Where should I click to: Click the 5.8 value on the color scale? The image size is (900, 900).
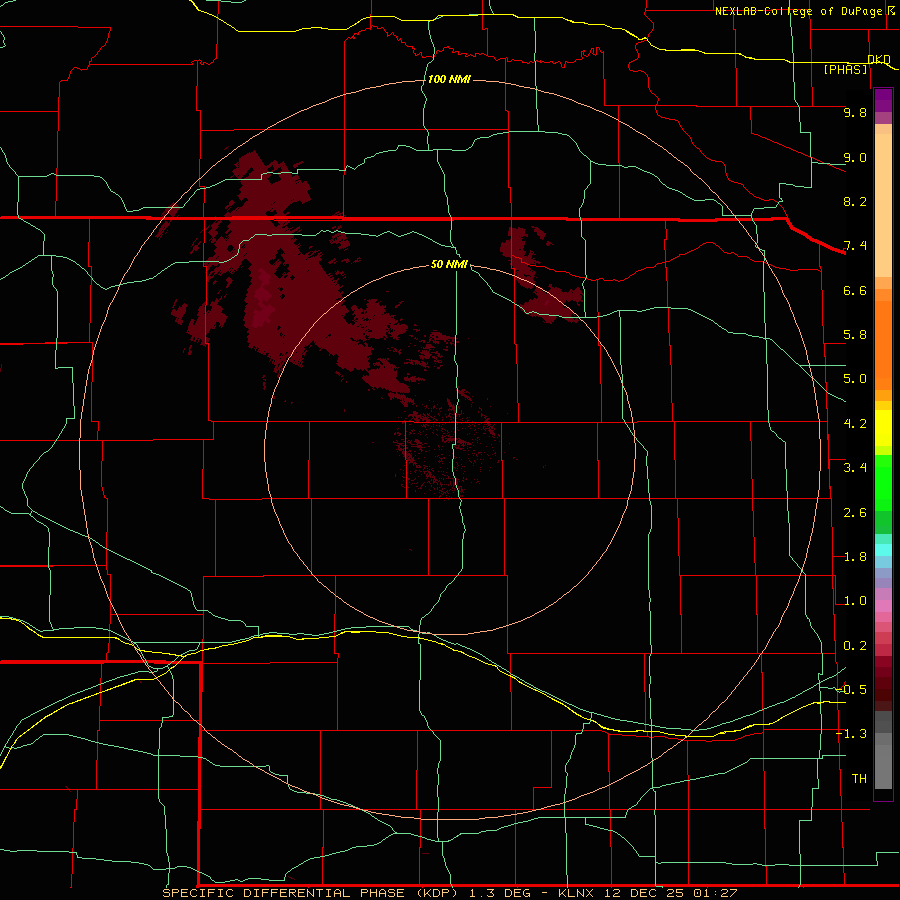(855, 335)
